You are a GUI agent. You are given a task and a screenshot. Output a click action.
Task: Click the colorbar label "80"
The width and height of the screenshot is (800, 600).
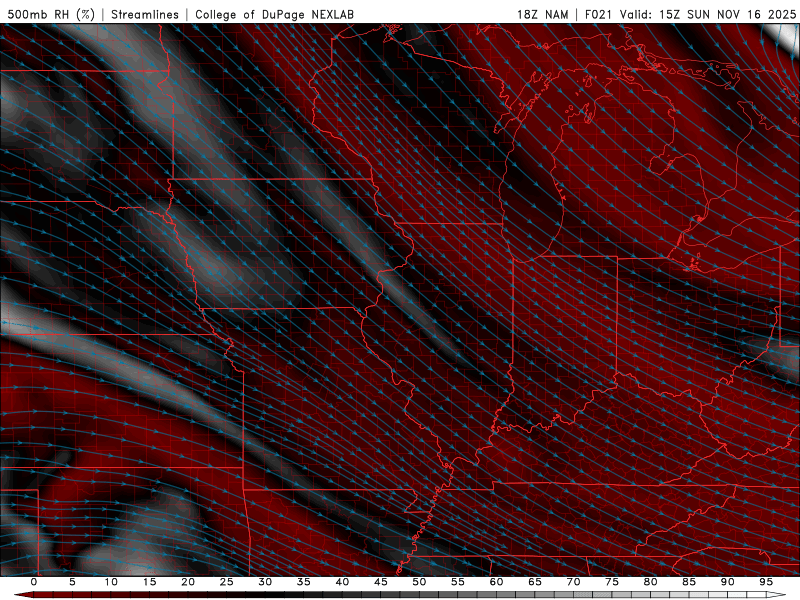[650, 582]
